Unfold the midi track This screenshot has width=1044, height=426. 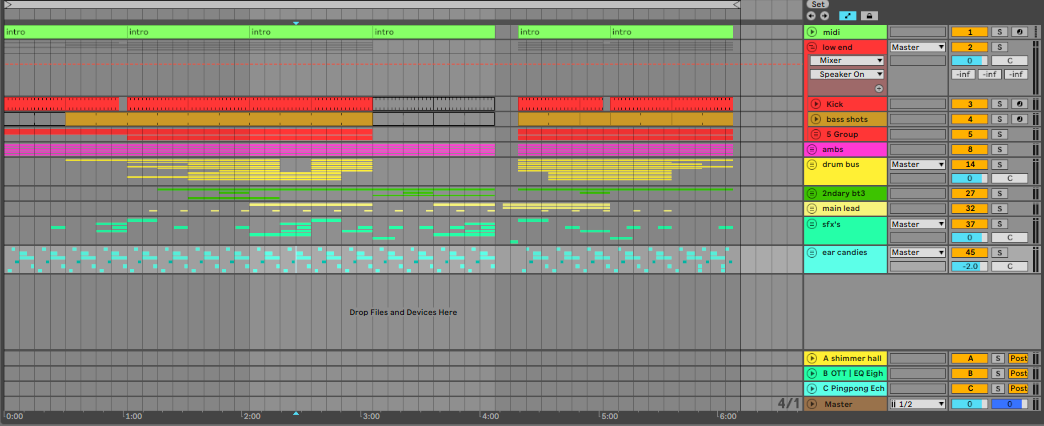click(x=811, y=32)
